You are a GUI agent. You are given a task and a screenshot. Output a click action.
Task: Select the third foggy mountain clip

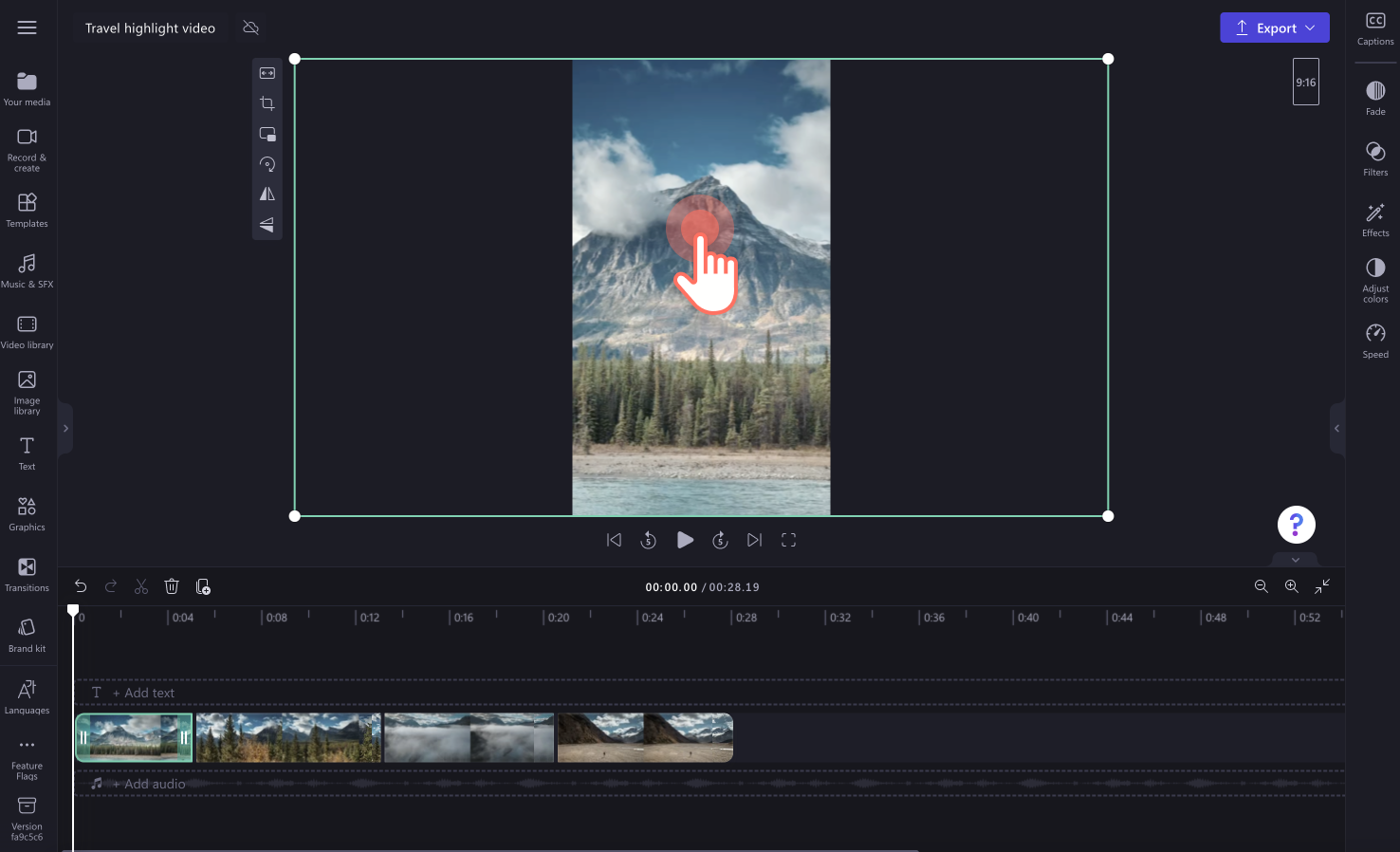pyautogui.click(x=469, y=737)
